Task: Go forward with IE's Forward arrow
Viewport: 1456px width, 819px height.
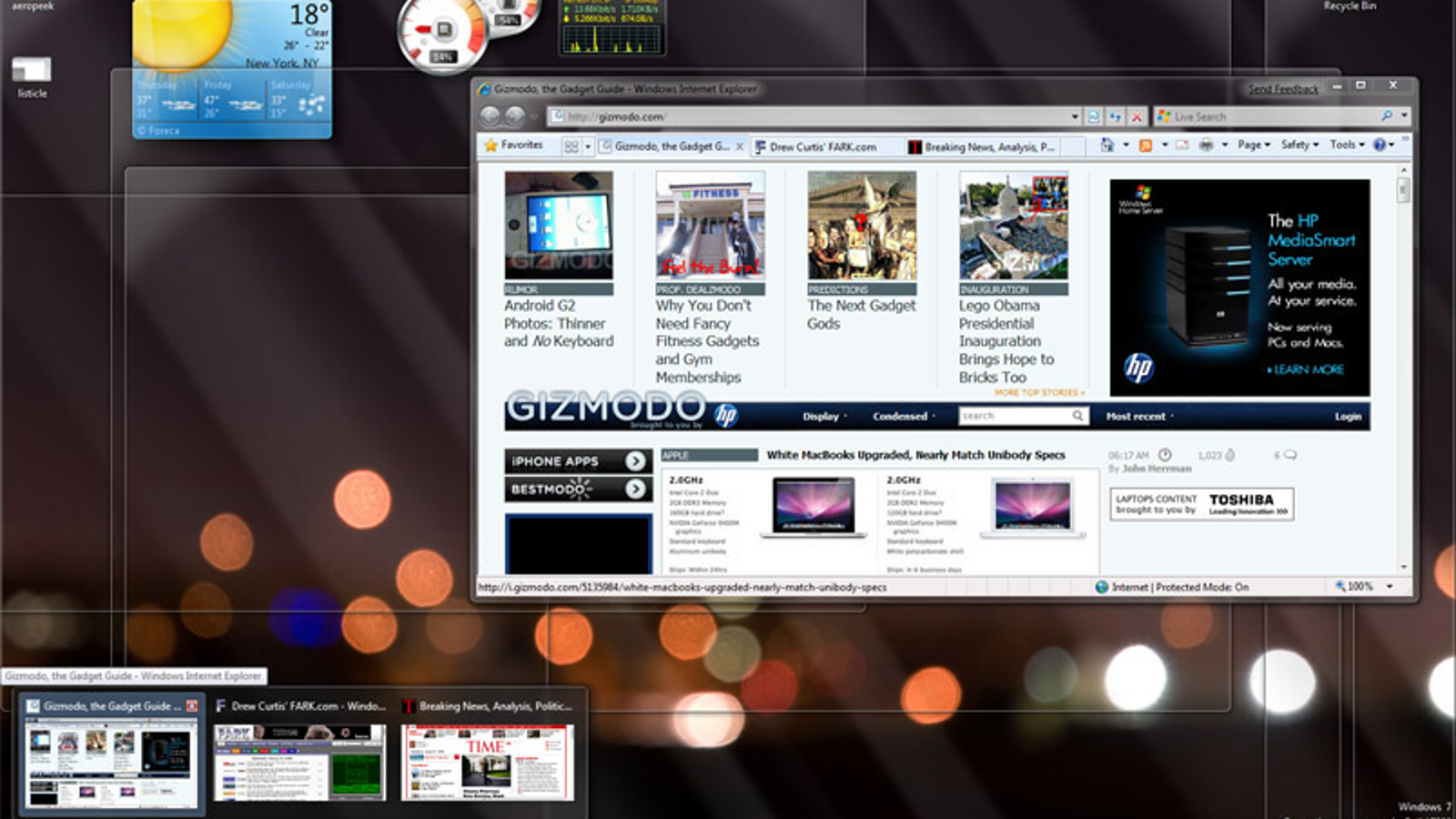Action: (x=514, y=116)
